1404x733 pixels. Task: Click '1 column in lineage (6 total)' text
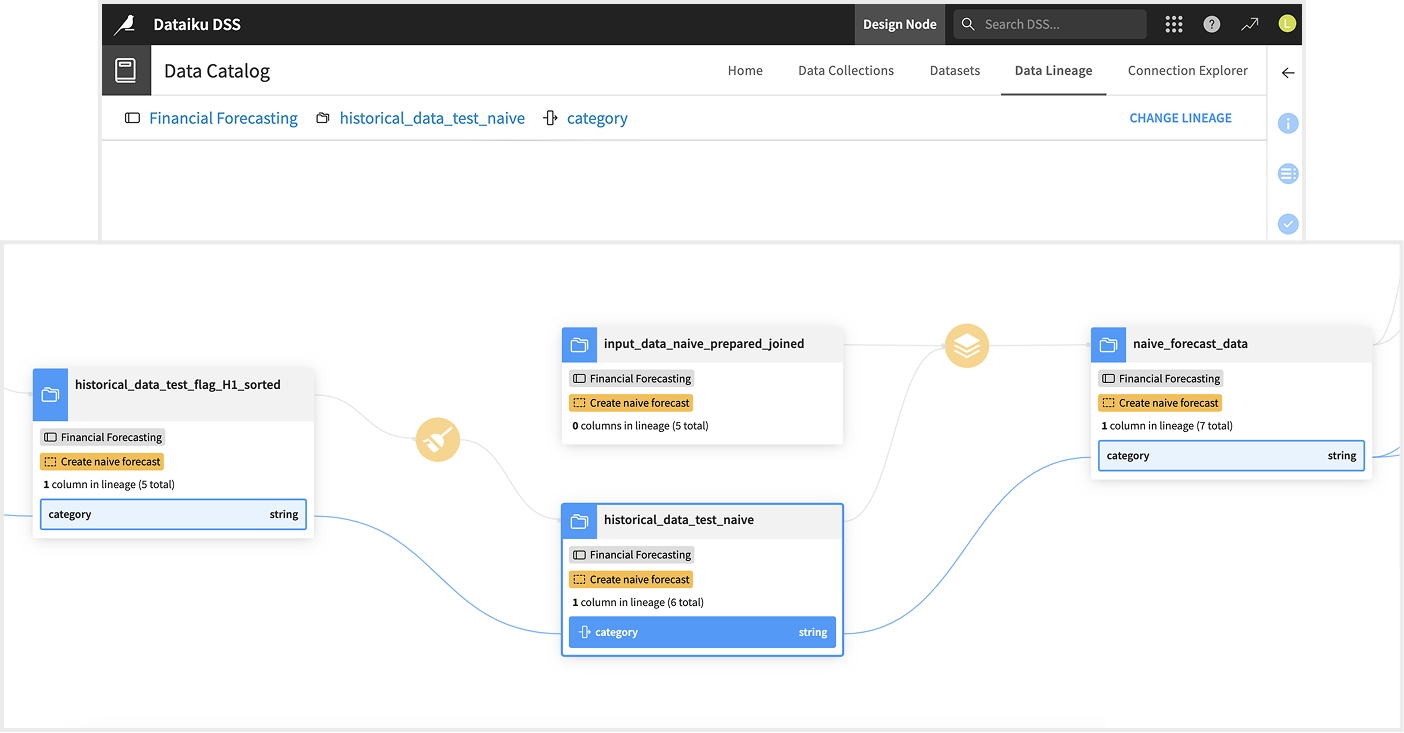638,603
